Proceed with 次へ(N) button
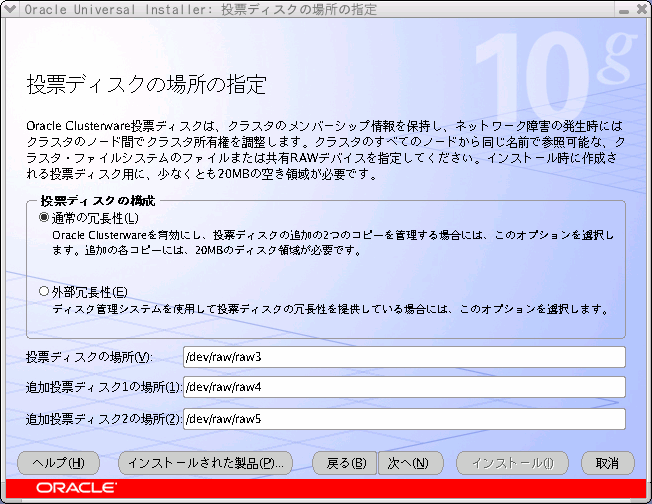 point(410,463)
